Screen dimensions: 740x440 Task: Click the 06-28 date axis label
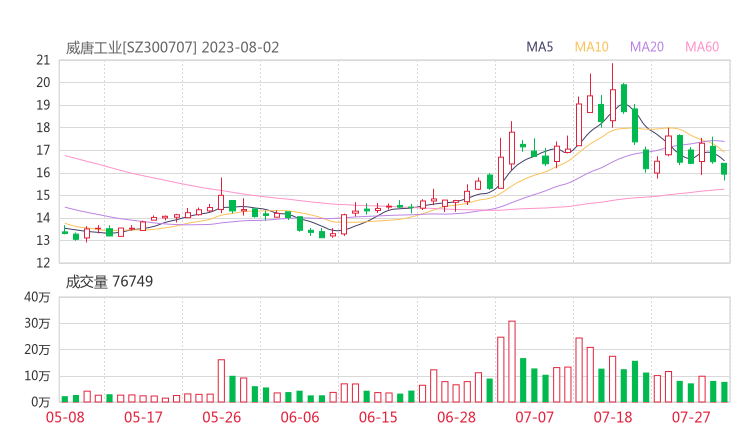click(x=456, y=417)
